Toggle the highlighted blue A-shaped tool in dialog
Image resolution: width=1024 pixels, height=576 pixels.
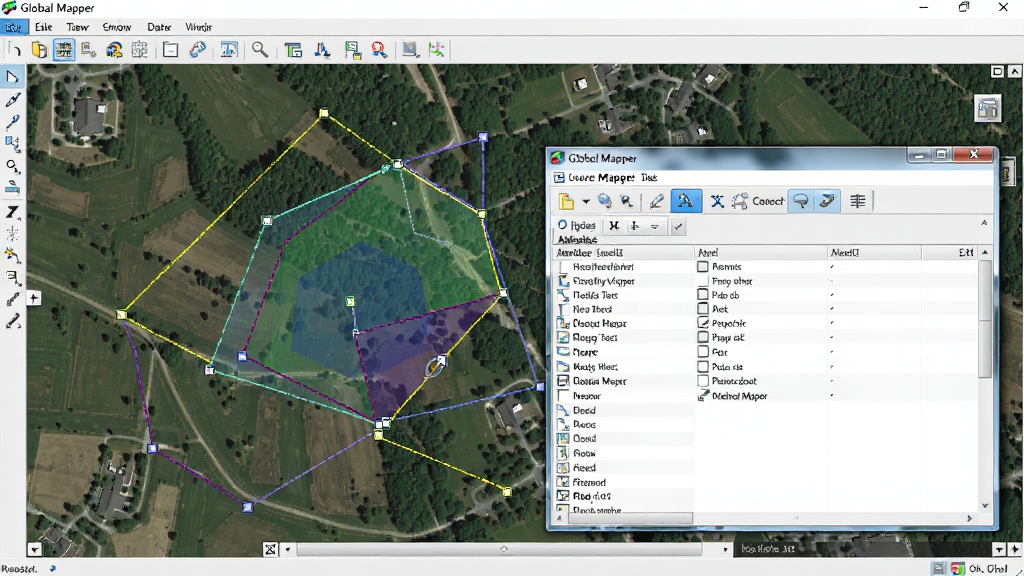point(686,200)
